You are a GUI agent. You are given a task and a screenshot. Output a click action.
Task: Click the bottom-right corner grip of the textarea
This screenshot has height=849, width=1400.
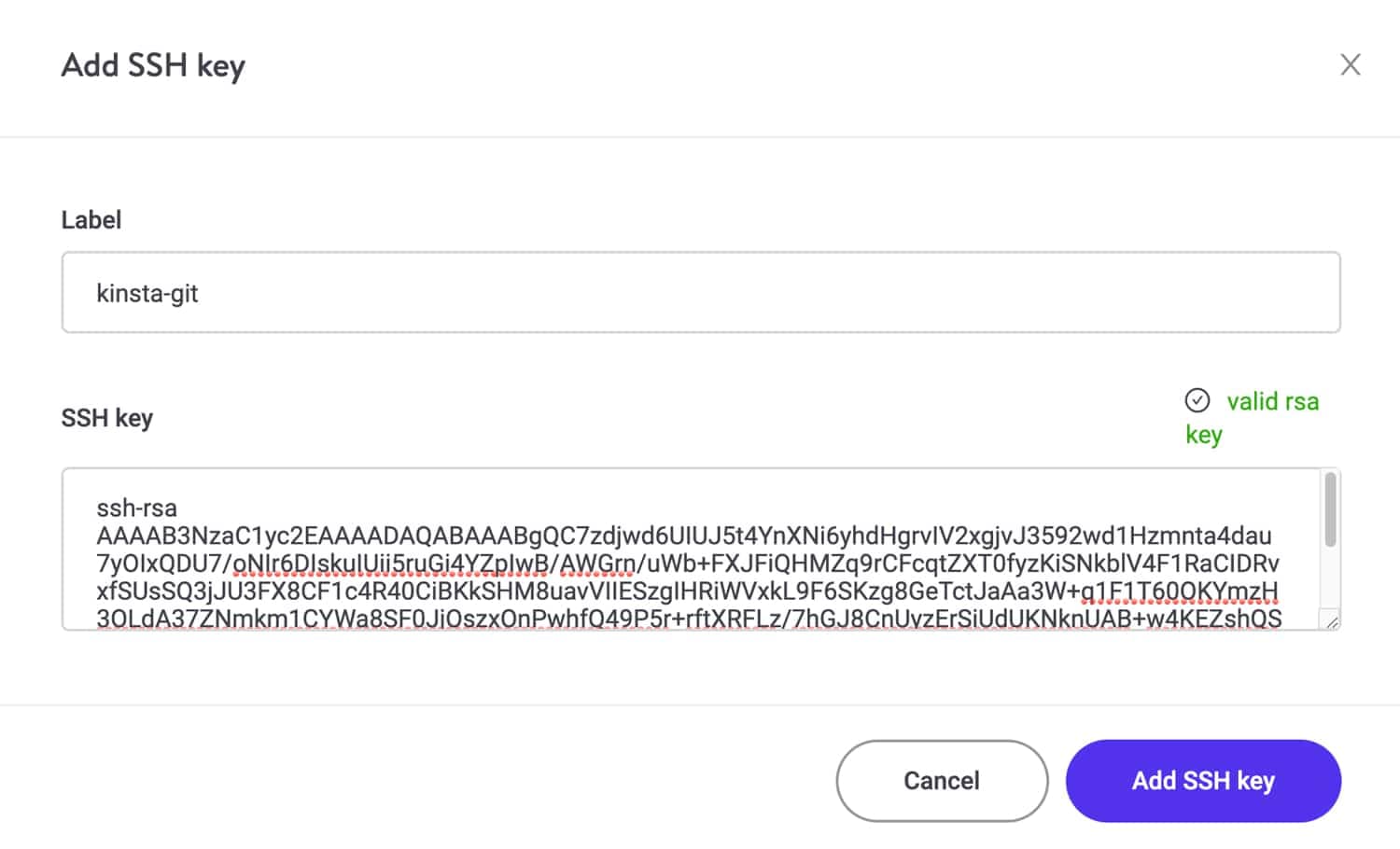1333,622
